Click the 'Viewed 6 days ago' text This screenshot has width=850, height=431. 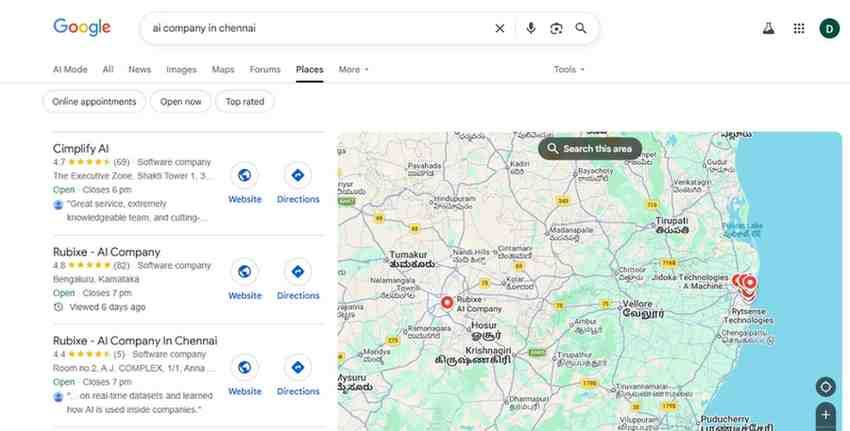(107, 307)
